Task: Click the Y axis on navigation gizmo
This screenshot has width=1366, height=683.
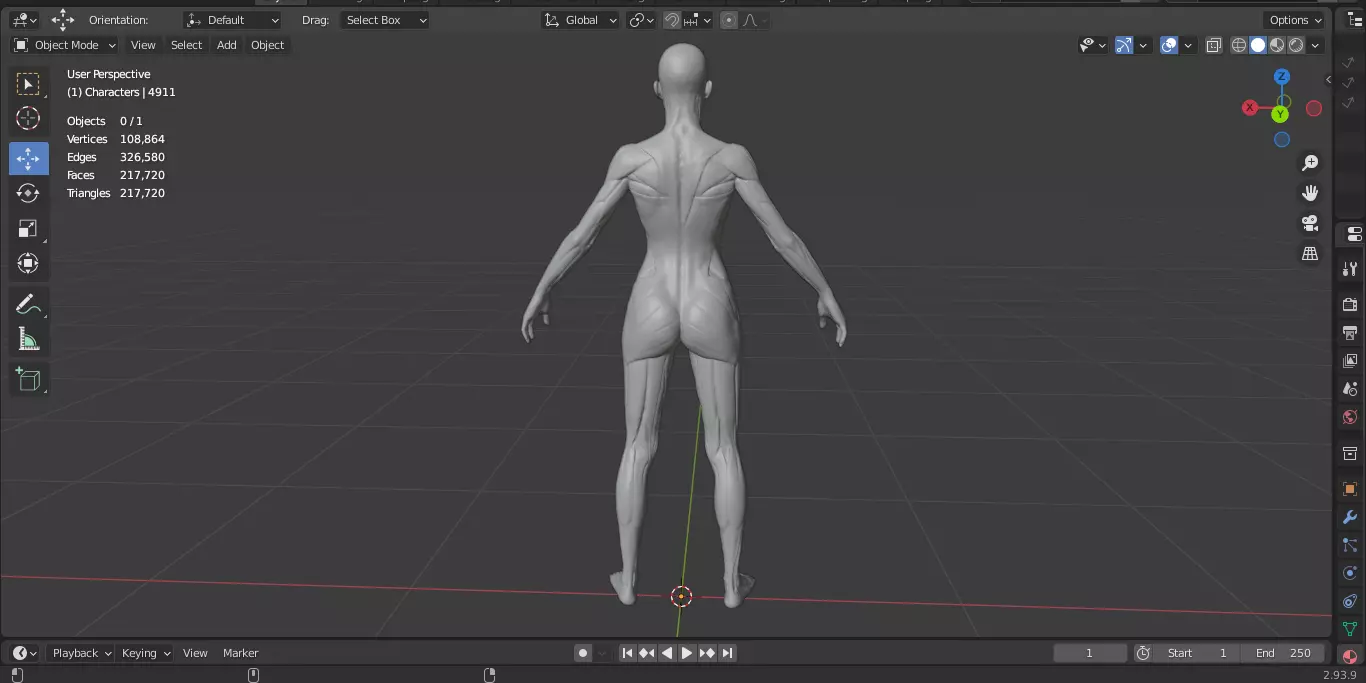Action: (1280, 115)
